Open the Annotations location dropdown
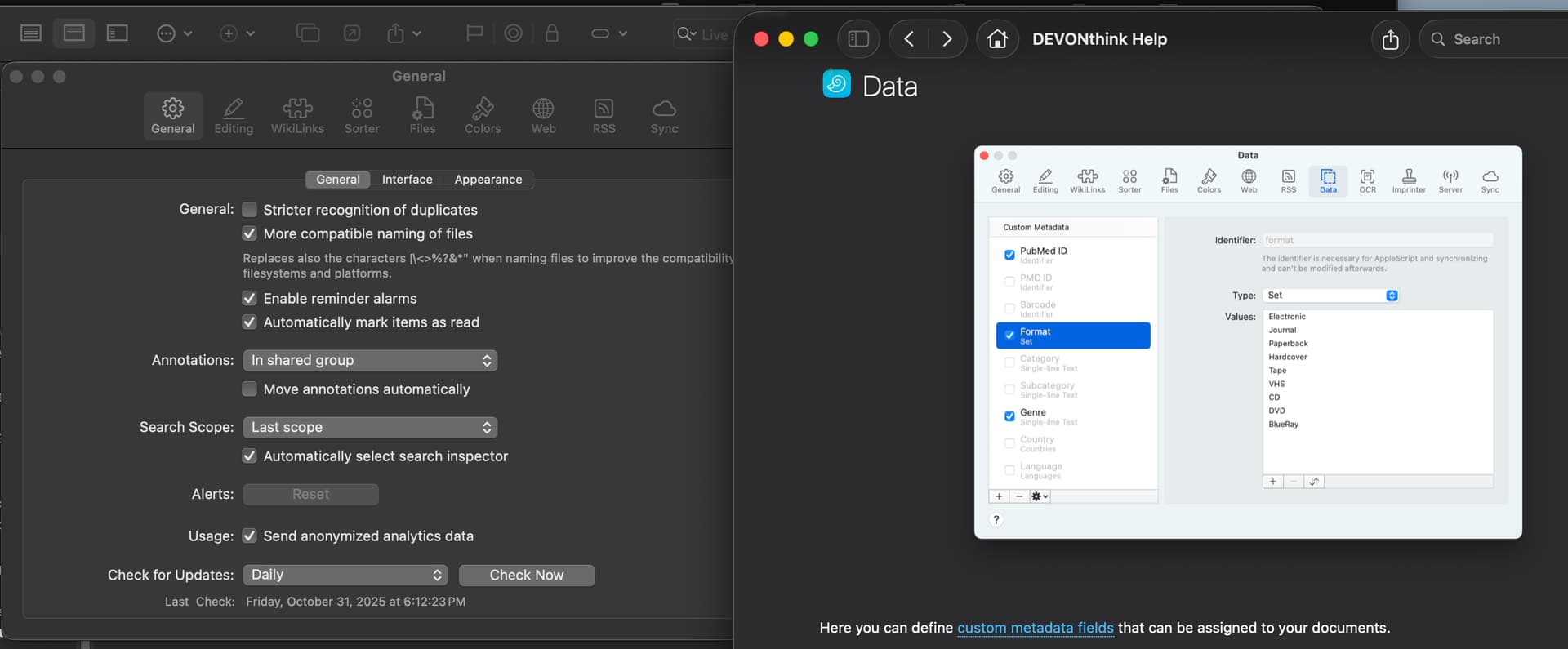This screenshot has width=1568, height=649. point(370,361)
